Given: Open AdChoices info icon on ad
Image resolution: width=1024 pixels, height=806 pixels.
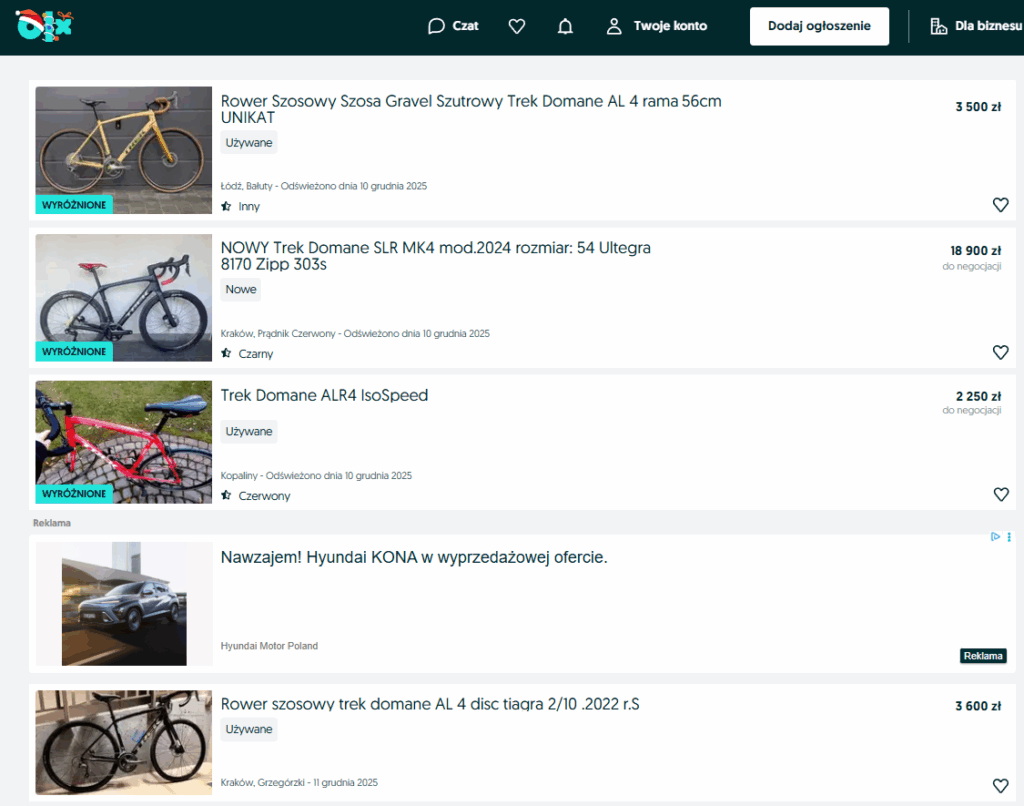Looking at the screenshot, I should coord(995,537).
